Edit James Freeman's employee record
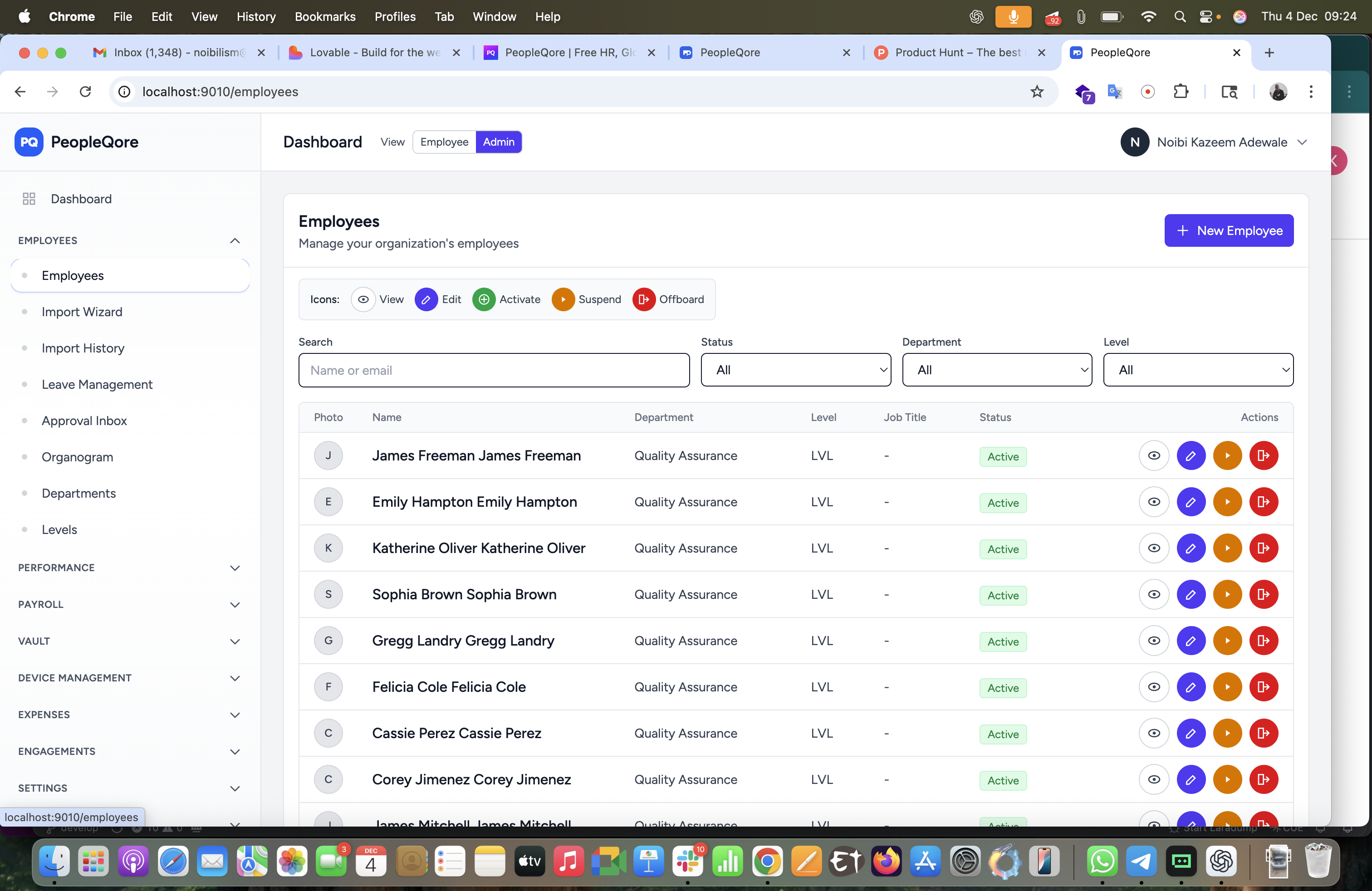 click(x=1191, y=455)
